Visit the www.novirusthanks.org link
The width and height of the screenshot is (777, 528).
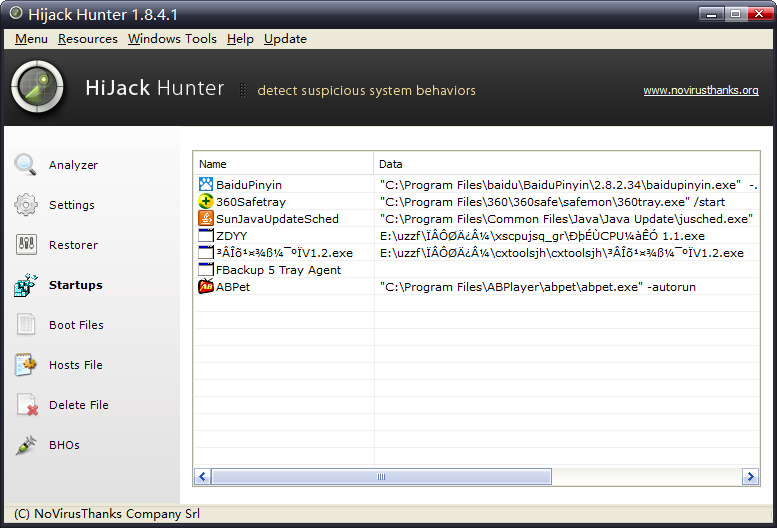700,90
